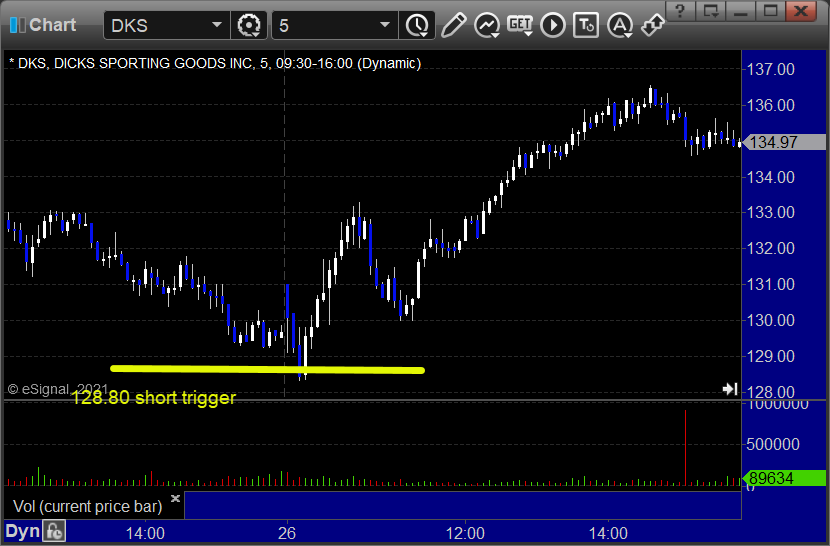Click the 'Dyn' time template label

coord(23,531)
